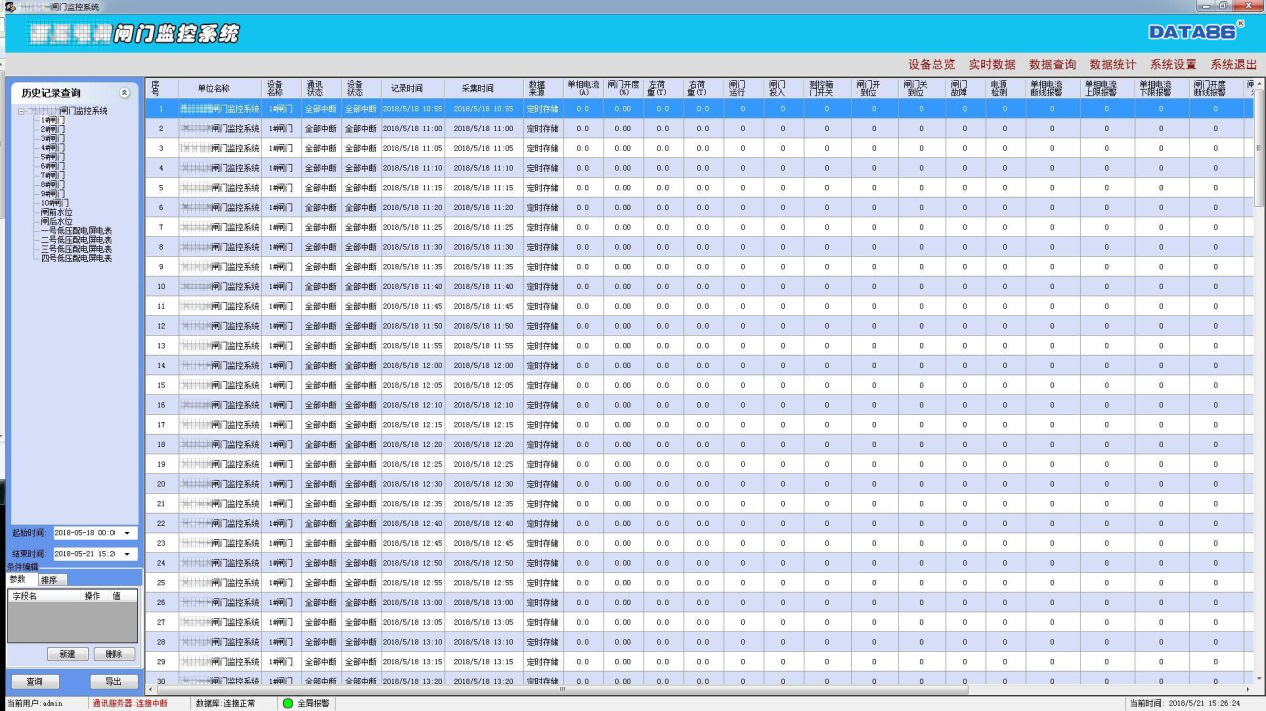Collapse the 闸门监控系统 root tree node

click(x=22, y=111)
